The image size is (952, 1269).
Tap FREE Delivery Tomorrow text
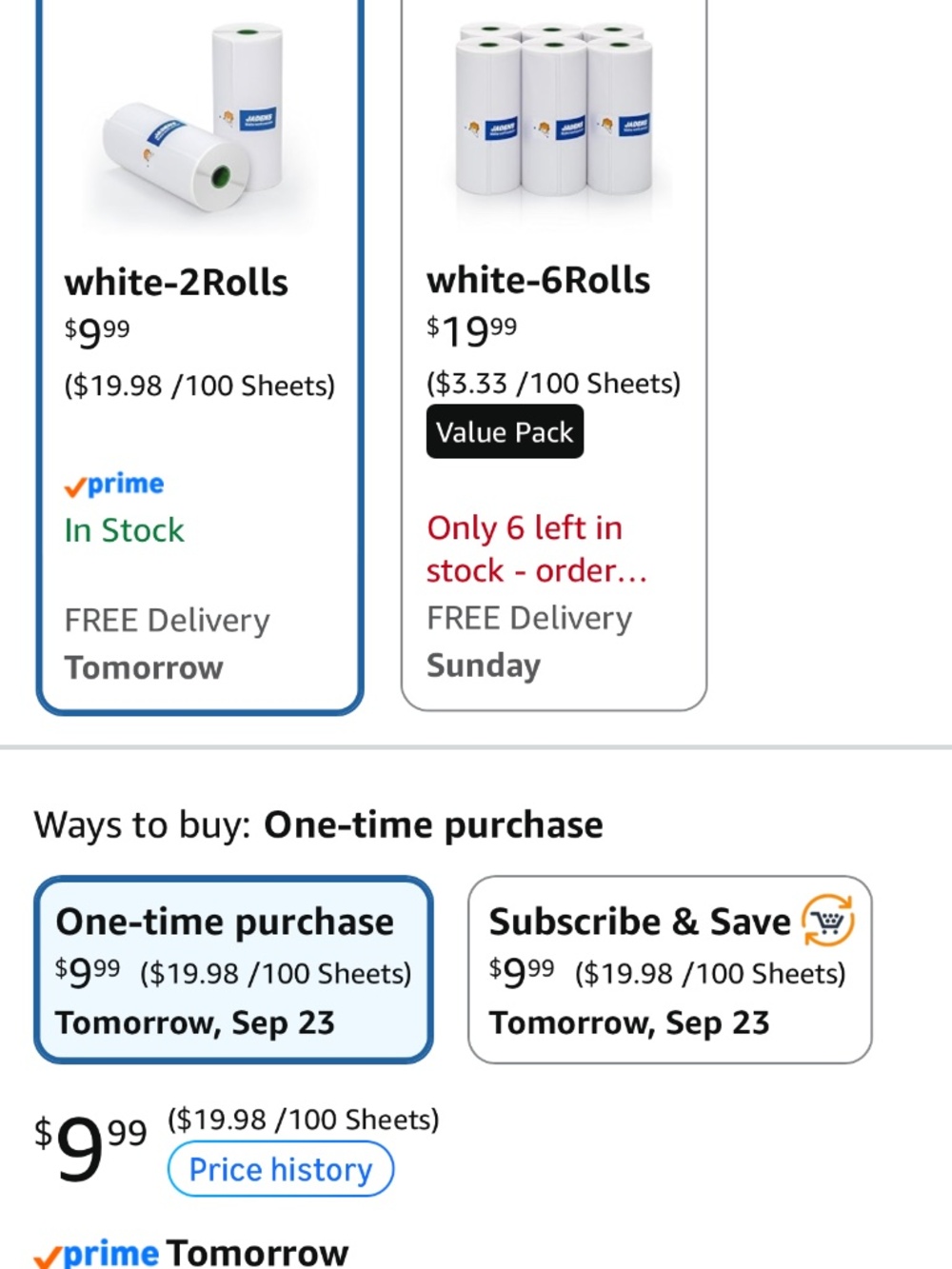167,644
